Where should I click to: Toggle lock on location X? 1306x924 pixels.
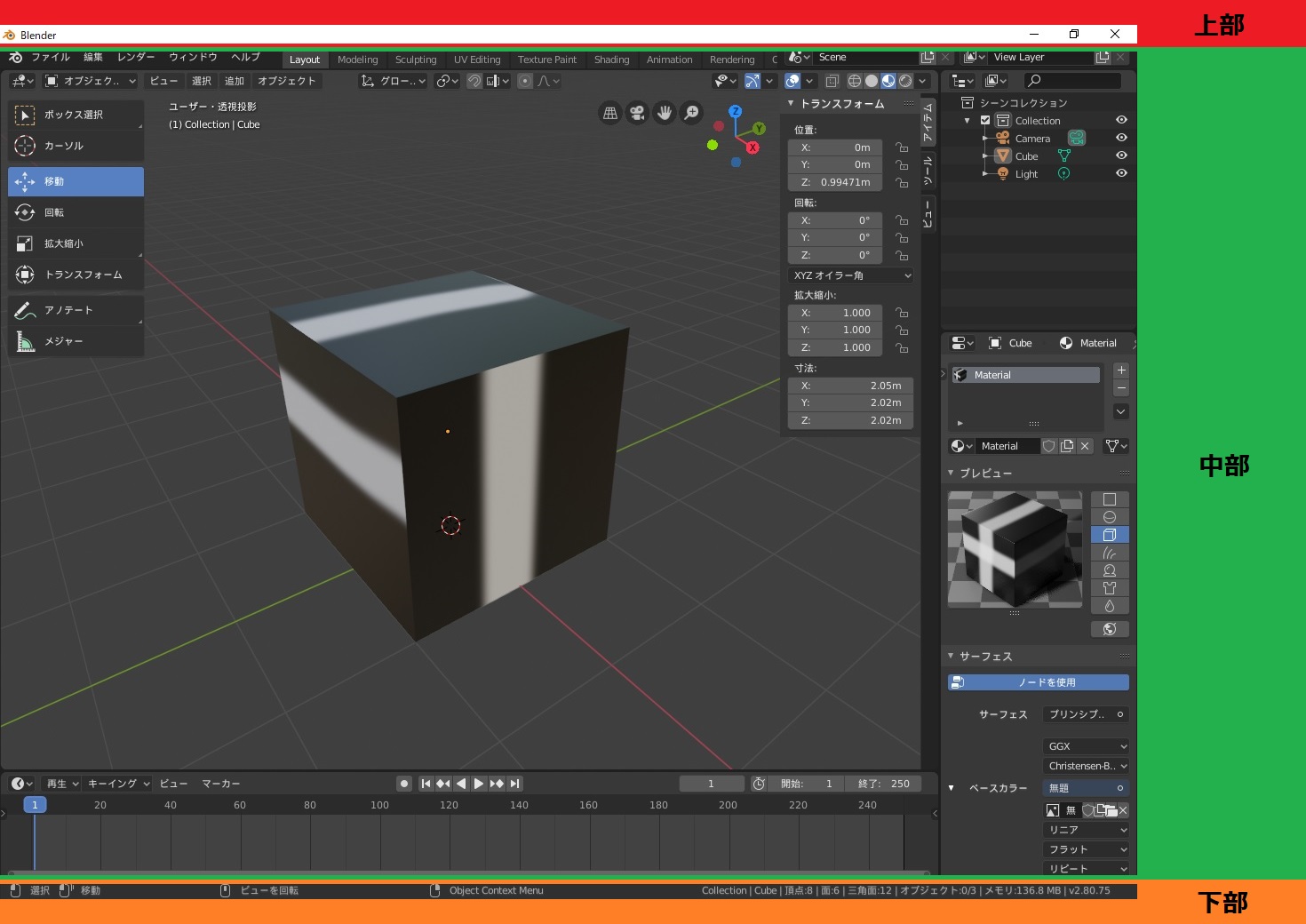[x=902, y=147]
